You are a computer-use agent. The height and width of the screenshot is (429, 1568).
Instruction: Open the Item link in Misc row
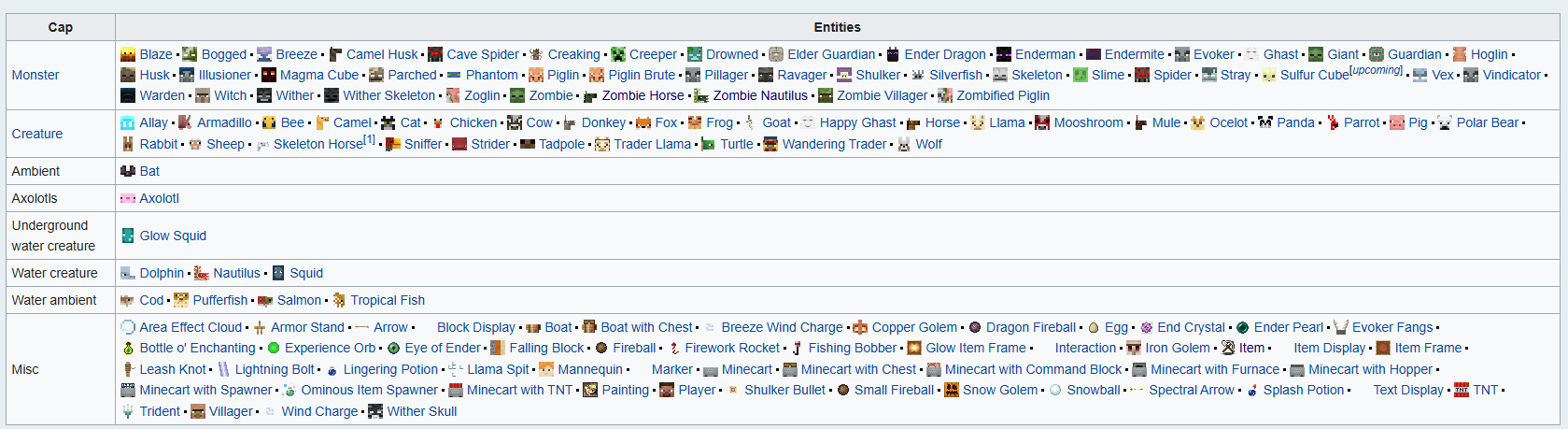pos(1251,348)
